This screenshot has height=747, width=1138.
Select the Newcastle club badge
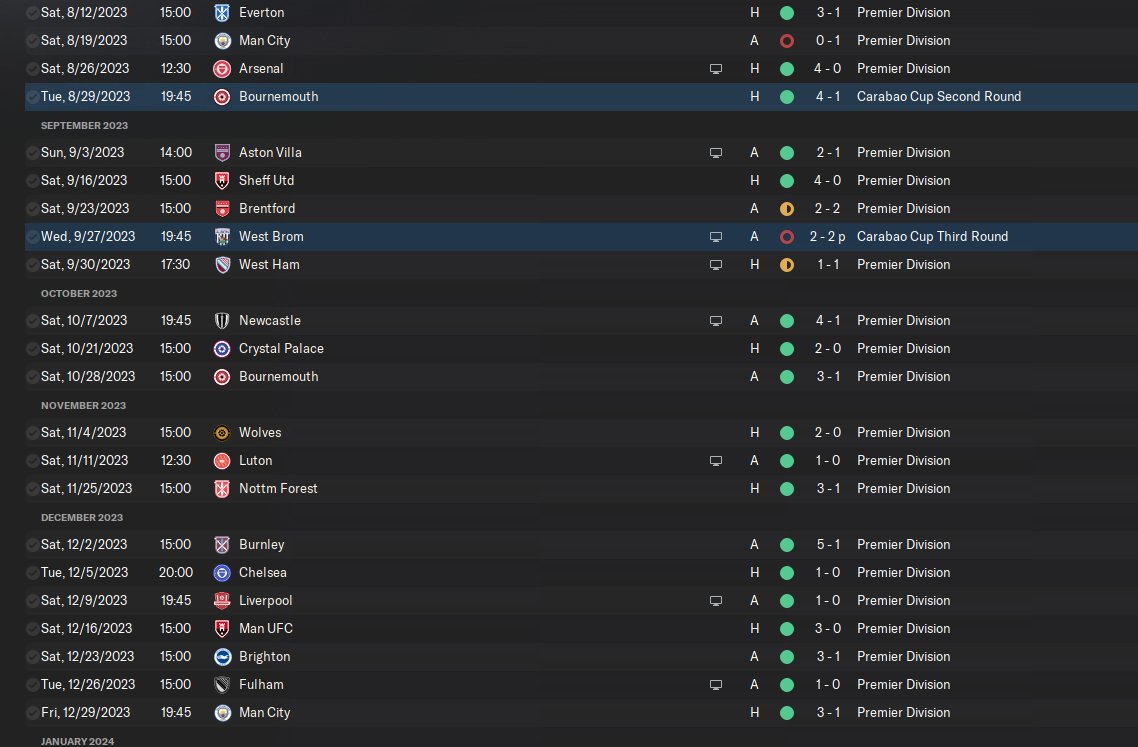pos(222,321)
